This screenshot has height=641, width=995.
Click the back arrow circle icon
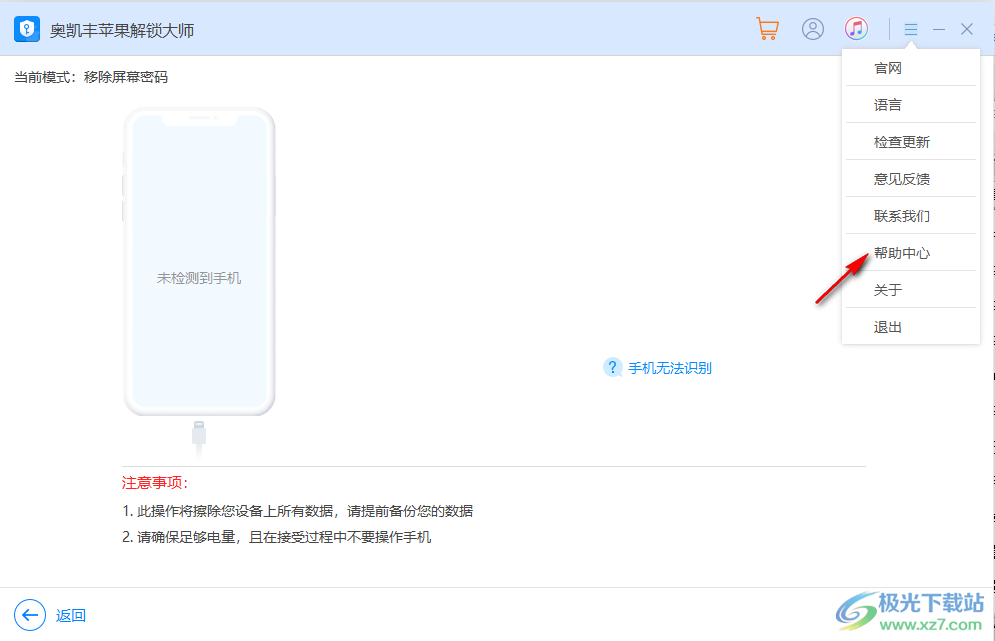[x=30, y=615]
